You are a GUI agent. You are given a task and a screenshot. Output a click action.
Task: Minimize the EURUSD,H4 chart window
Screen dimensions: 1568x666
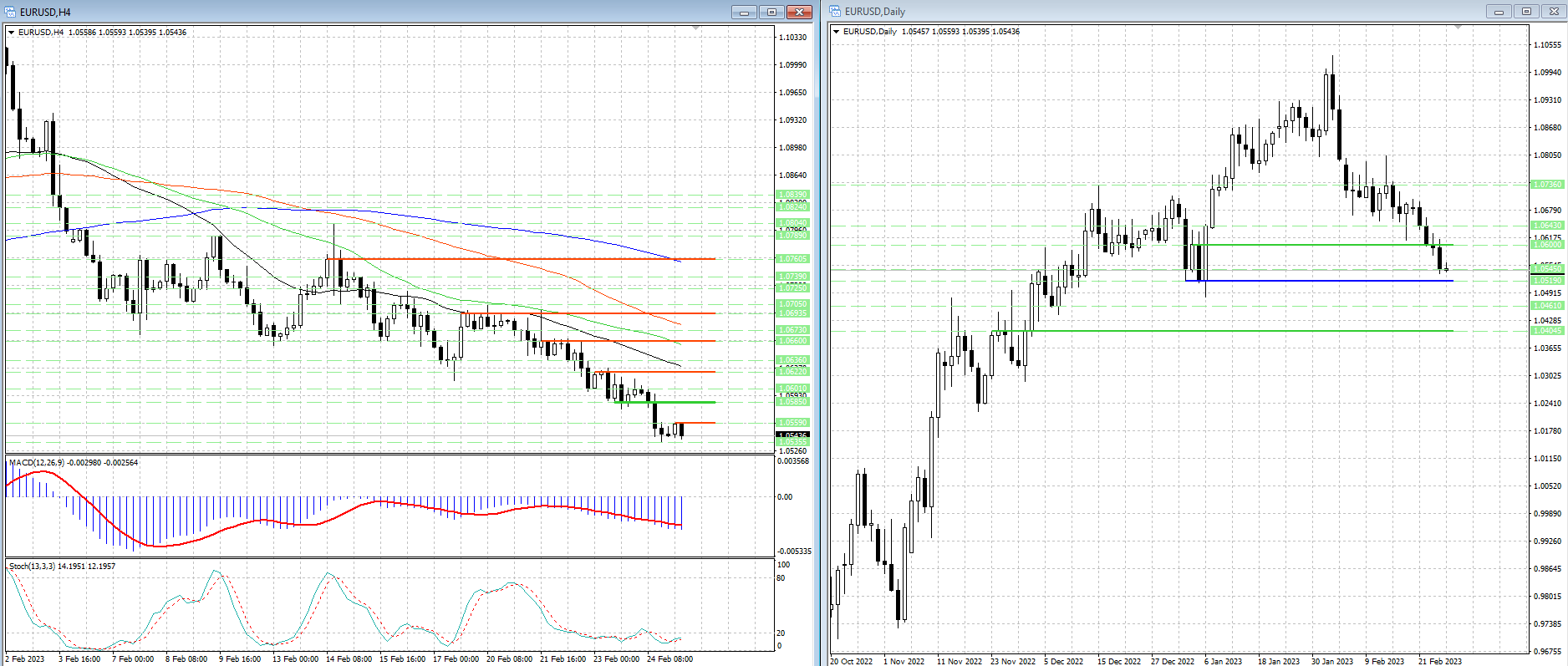pos(743,12)
